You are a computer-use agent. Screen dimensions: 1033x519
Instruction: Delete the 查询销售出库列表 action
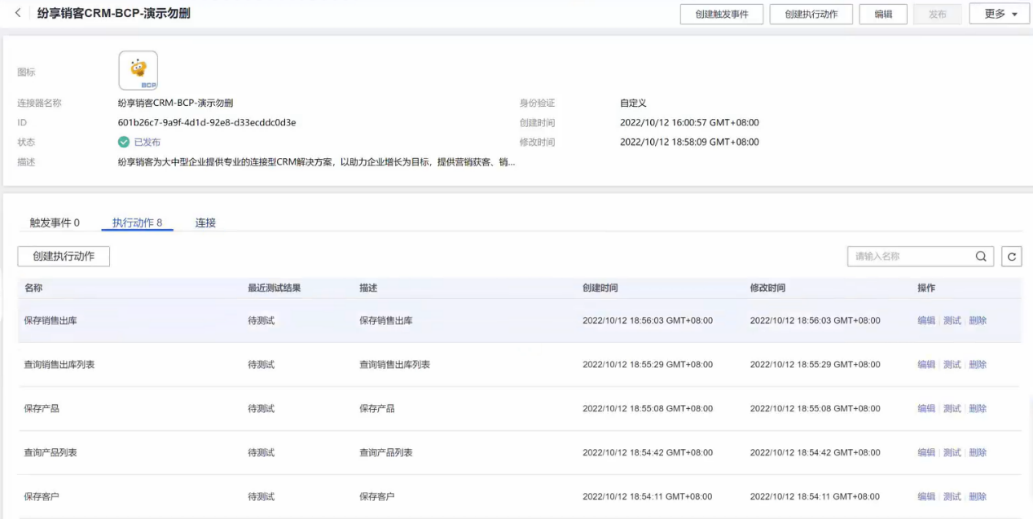point(978,364)
